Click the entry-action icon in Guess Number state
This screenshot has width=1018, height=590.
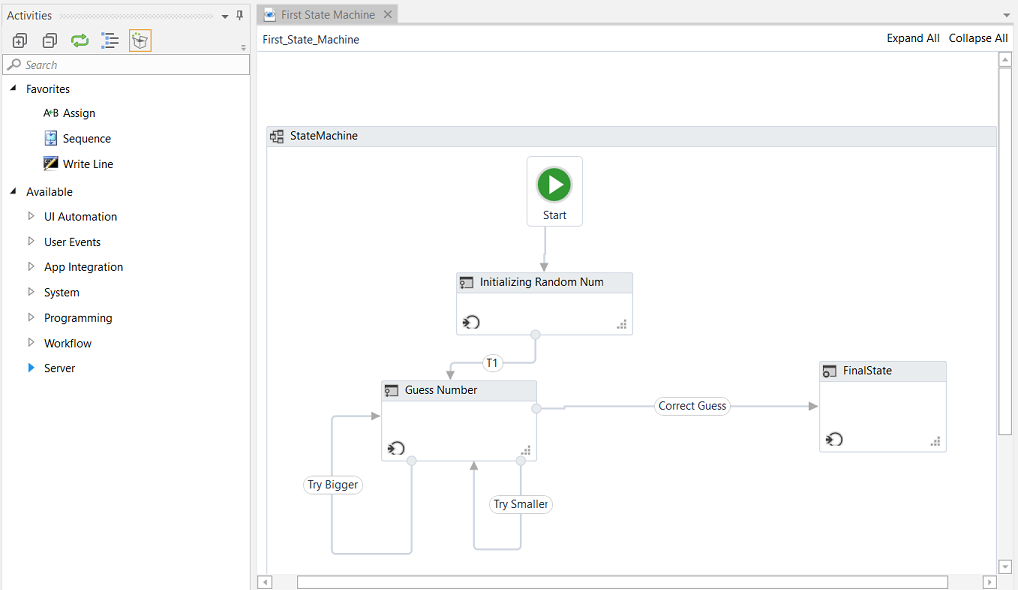click(x=394, y=448)
